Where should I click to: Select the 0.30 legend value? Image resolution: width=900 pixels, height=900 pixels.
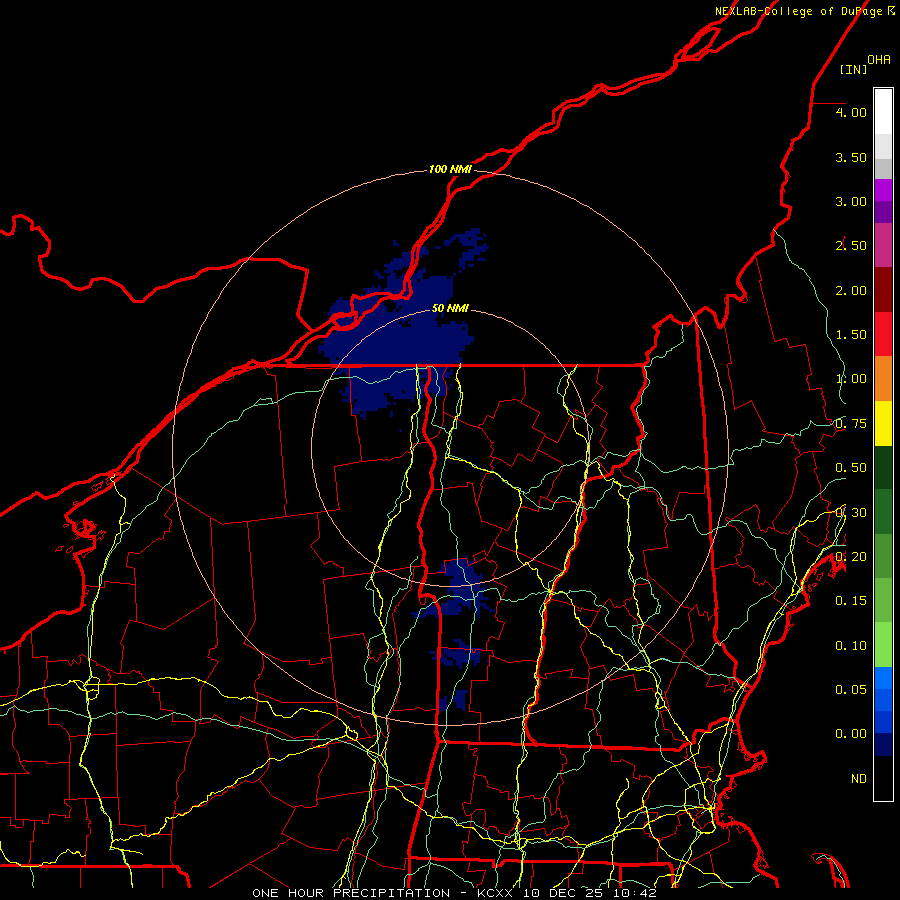click(x=851, y=513)
